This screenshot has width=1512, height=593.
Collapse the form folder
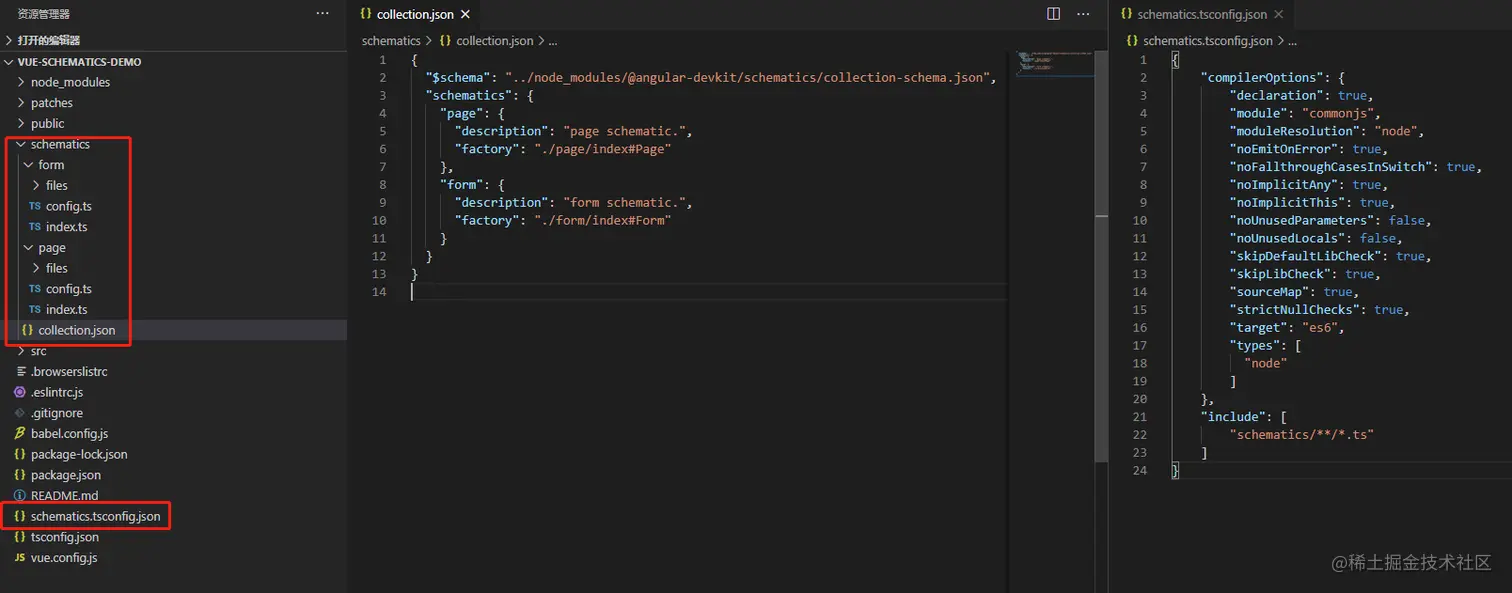[51, 165]
